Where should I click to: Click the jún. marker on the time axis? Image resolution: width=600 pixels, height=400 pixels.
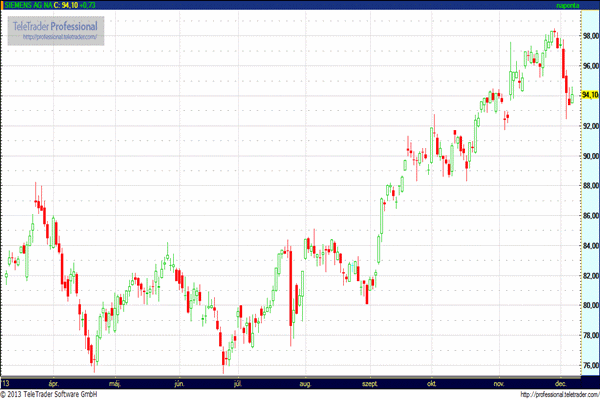[179, 384]
